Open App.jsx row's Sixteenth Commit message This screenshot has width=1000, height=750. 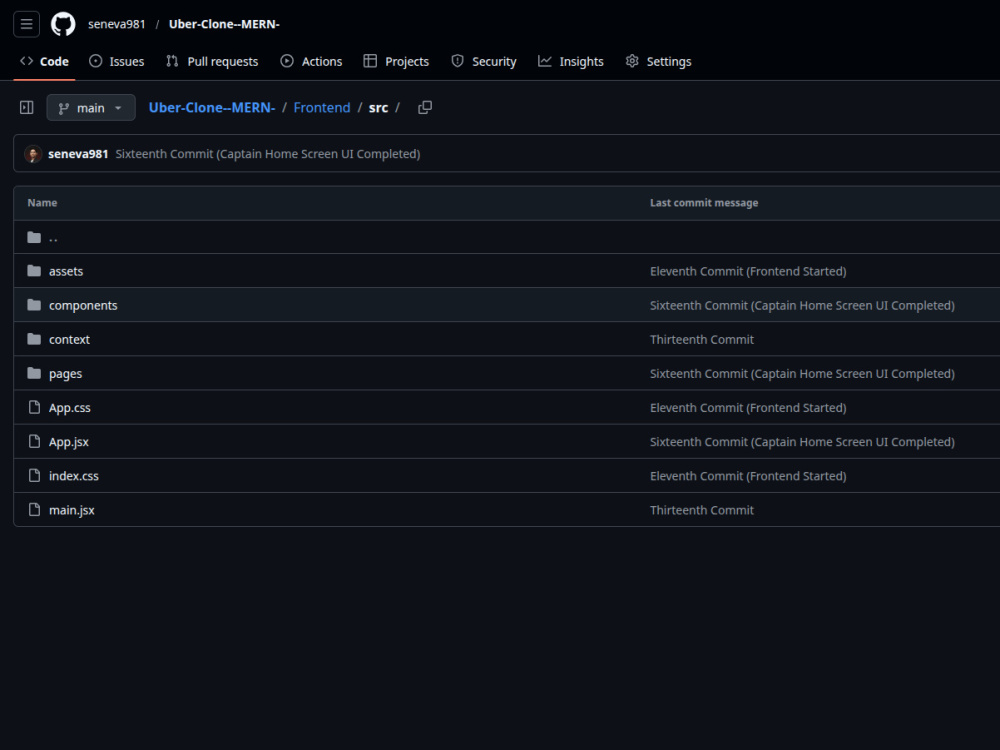(x=802, y=442)
